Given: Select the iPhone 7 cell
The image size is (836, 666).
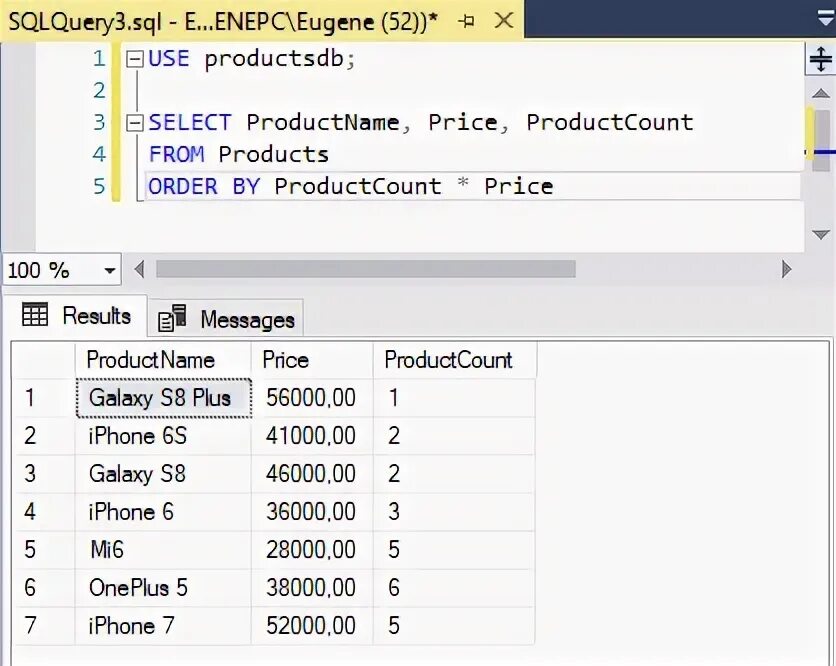Looking at the screenshot, I should tap(163, 625).
